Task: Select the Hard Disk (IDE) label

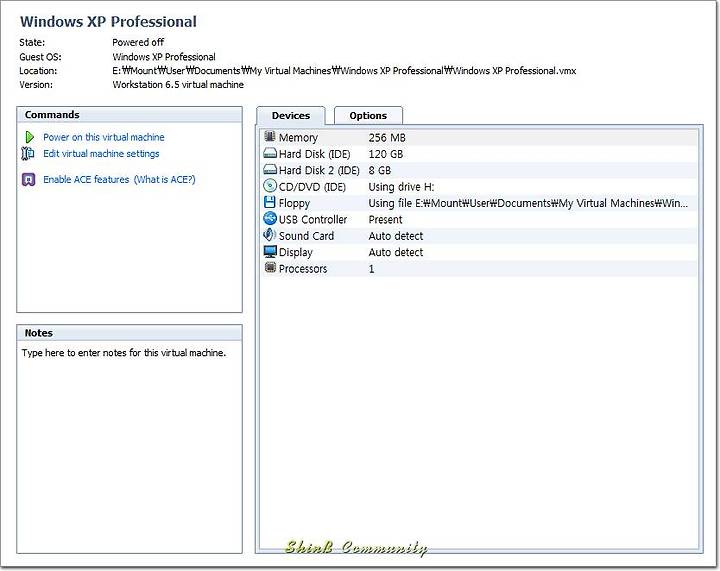Action: (x=315, y=154)
